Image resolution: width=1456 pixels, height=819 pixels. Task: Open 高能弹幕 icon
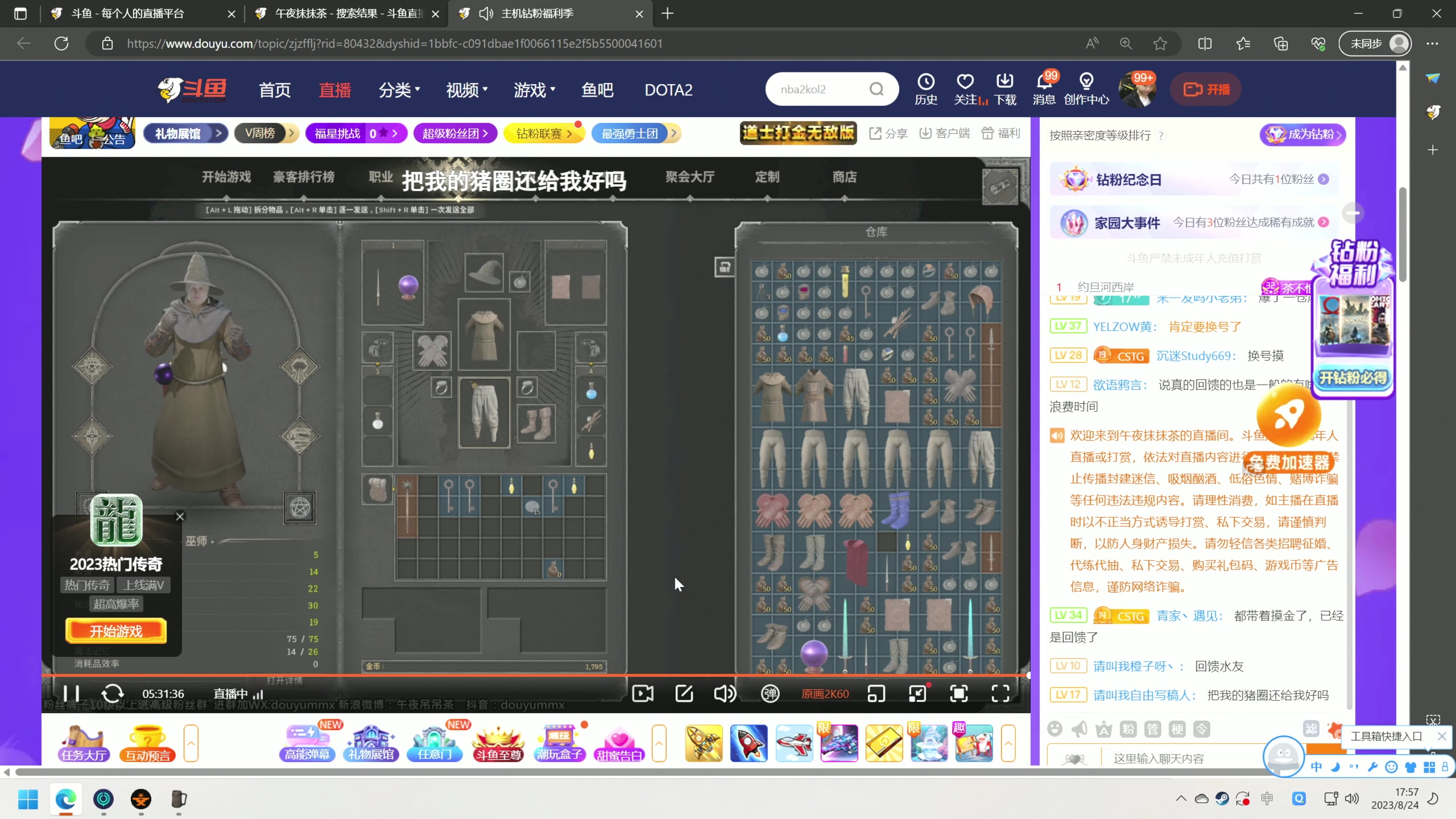click(307, 743)
